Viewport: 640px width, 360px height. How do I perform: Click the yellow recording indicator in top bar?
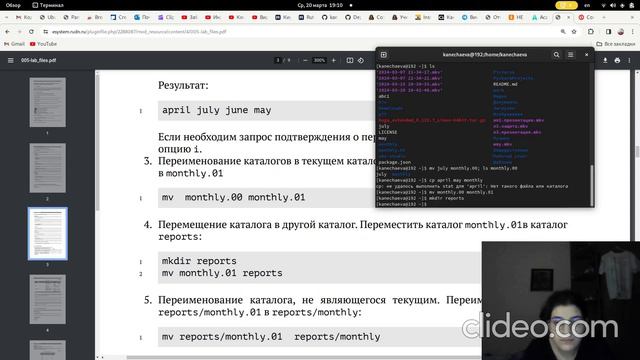(566, 5)
